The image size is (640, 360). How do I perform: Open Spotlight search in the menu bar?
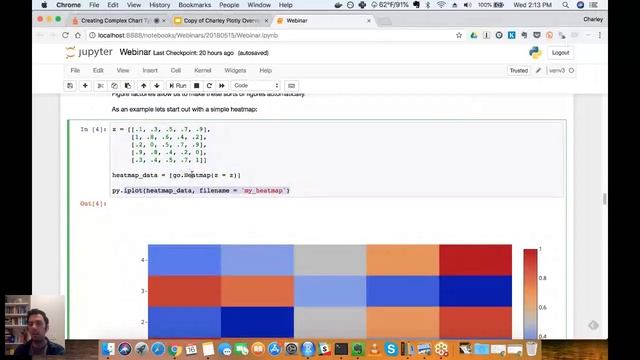565,5
